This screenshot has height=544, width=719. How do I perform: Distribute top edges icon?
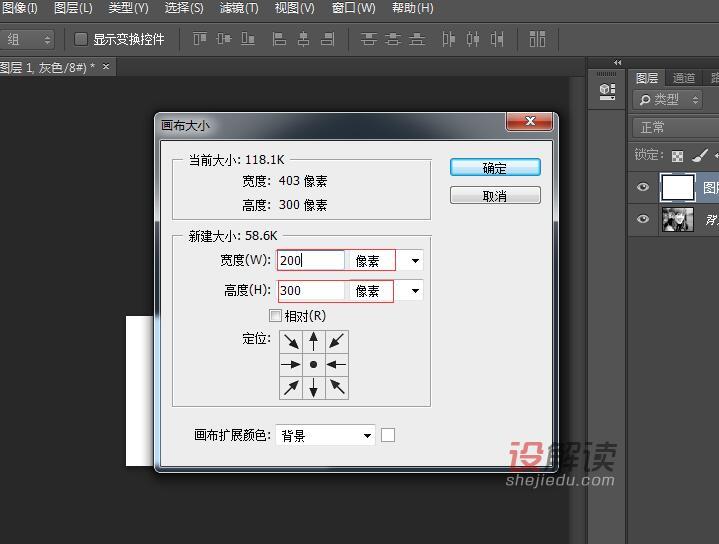pos(369,39)
